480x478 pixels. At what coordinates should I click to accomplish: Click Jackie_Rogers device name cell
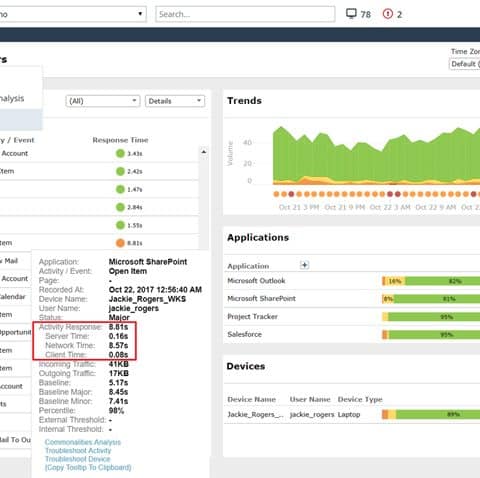[255, 414]
